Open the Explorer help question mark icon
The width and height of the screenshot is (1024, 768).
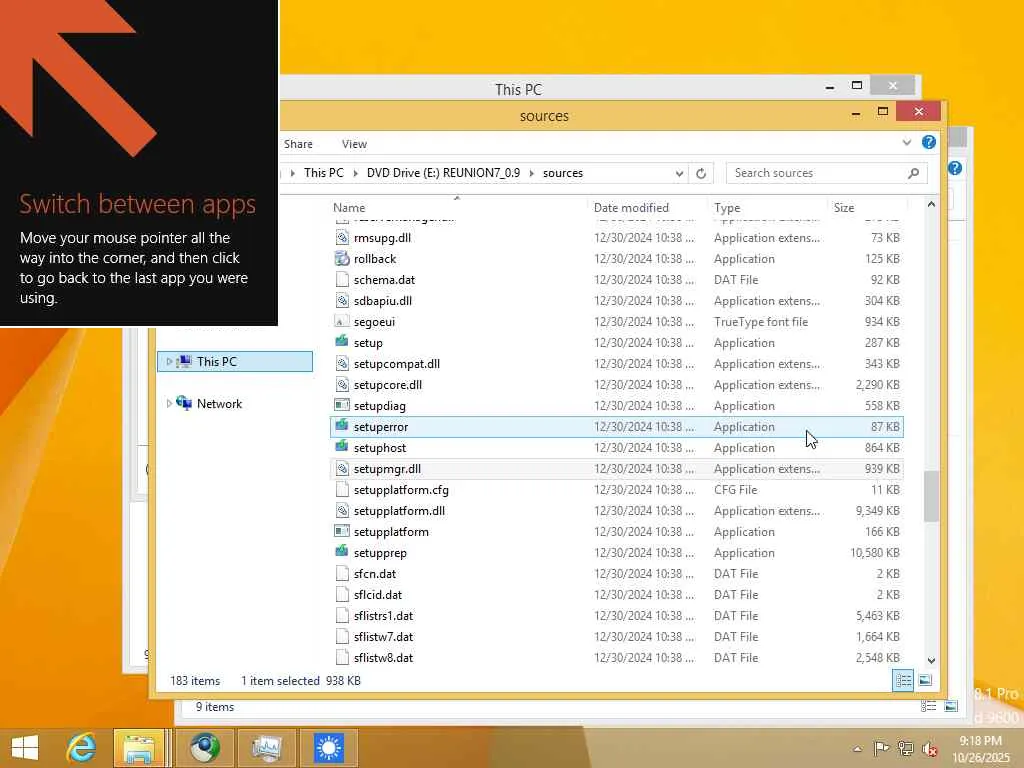[929, 142]
